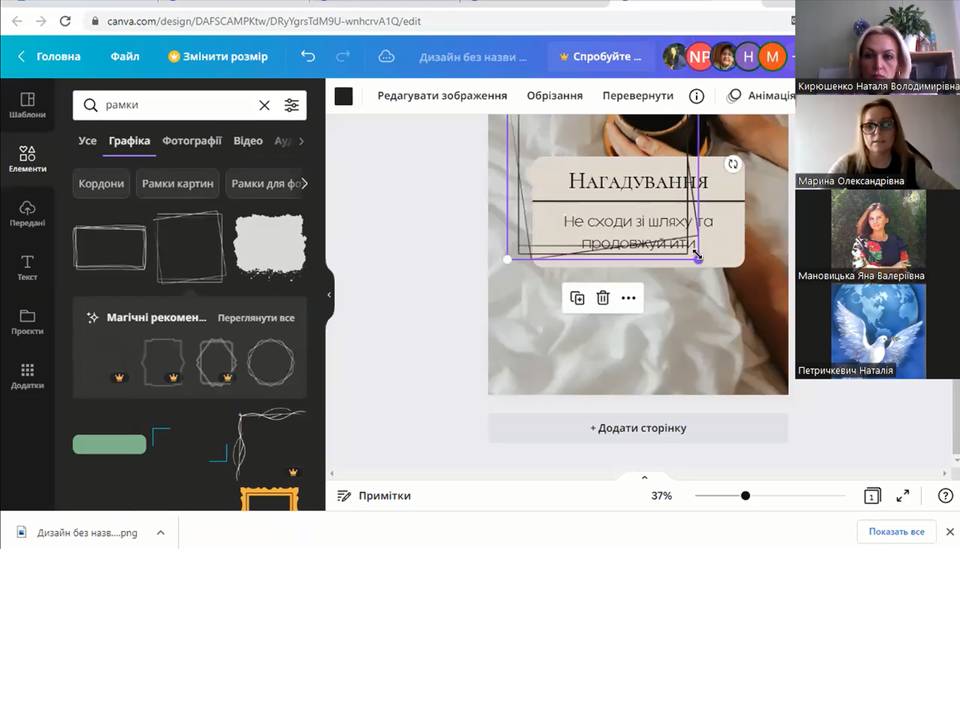Select the Відео tab
960x720 pixels.
[x=248, y=141]
